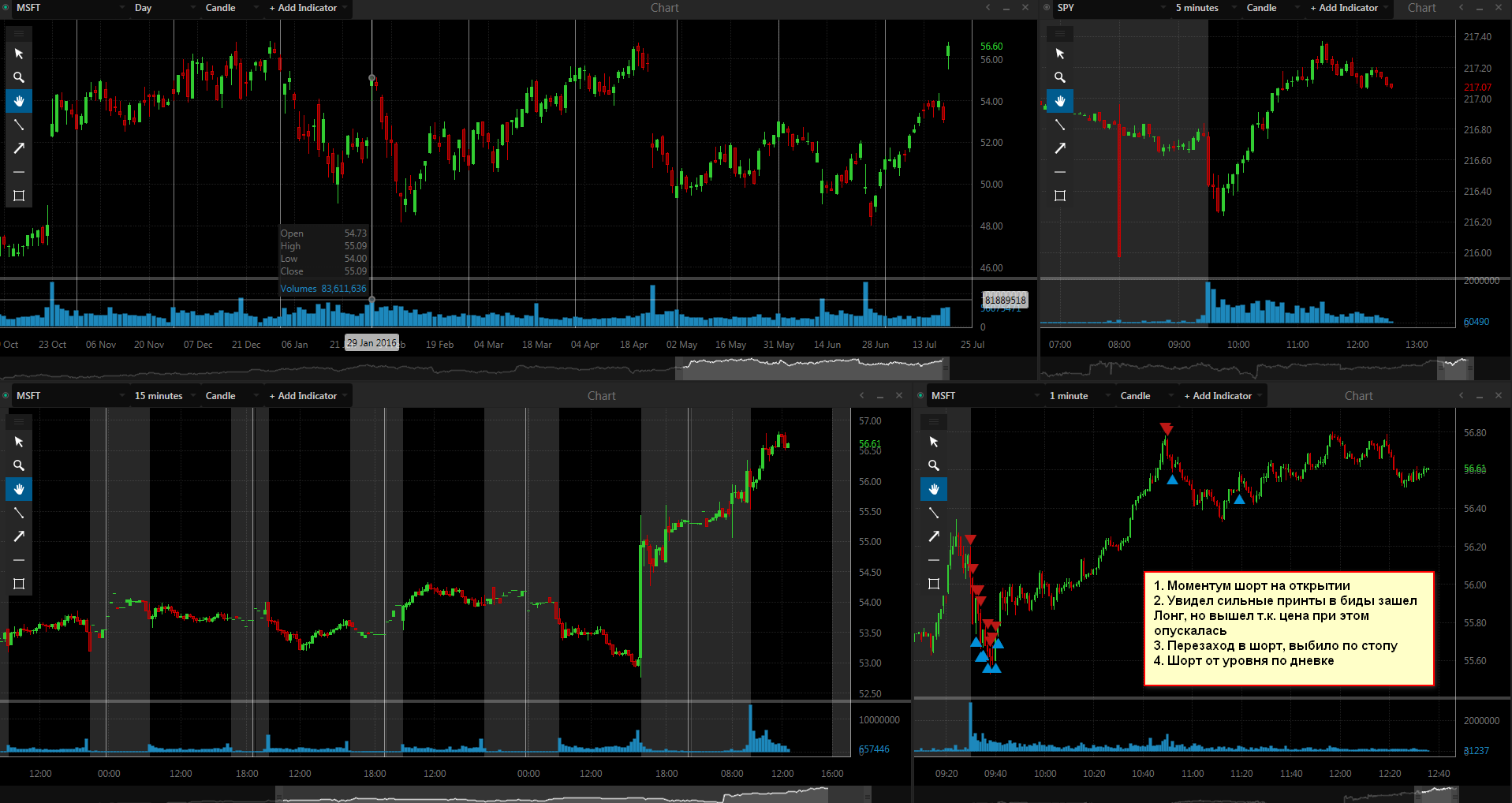1512x803 pixels.
Task: Select zoom magnifier in MSFT 1 minute chart
Action: pos(934,465)
